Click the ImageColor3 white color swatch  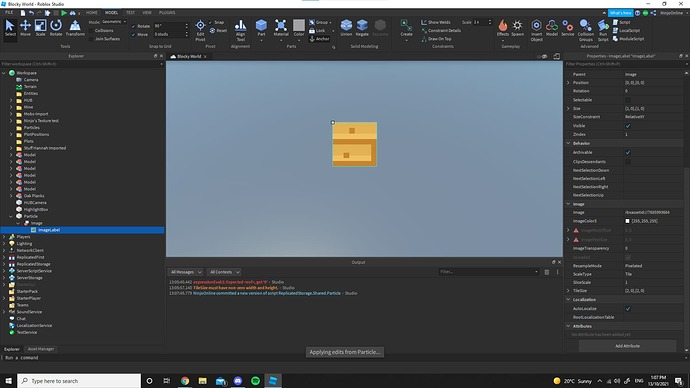tap(628, 221)
